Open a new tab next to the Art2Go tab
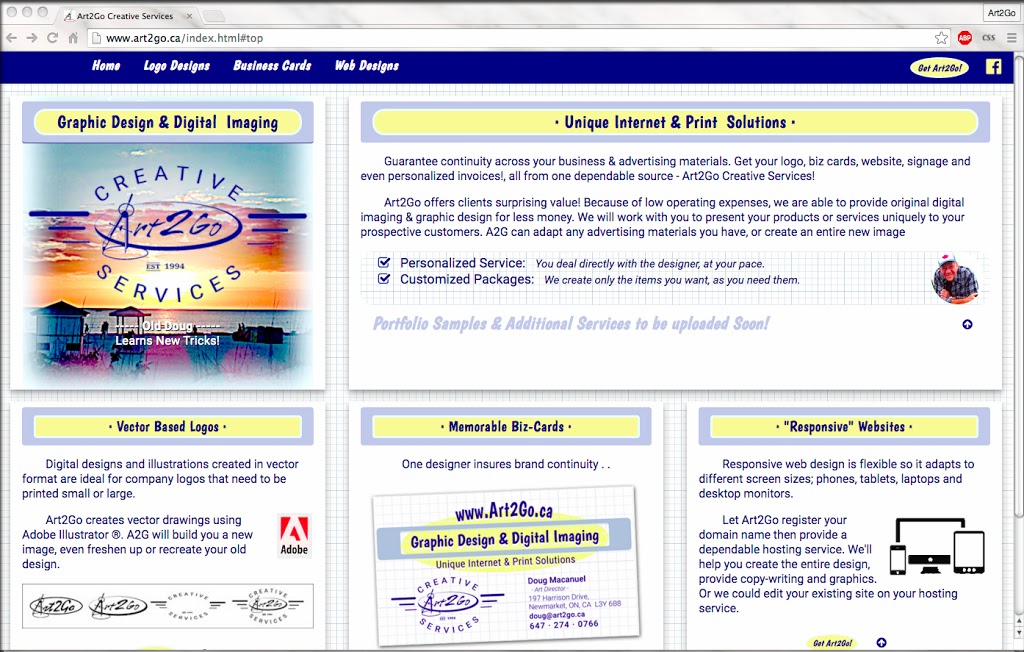 click(x=214, y=16)
